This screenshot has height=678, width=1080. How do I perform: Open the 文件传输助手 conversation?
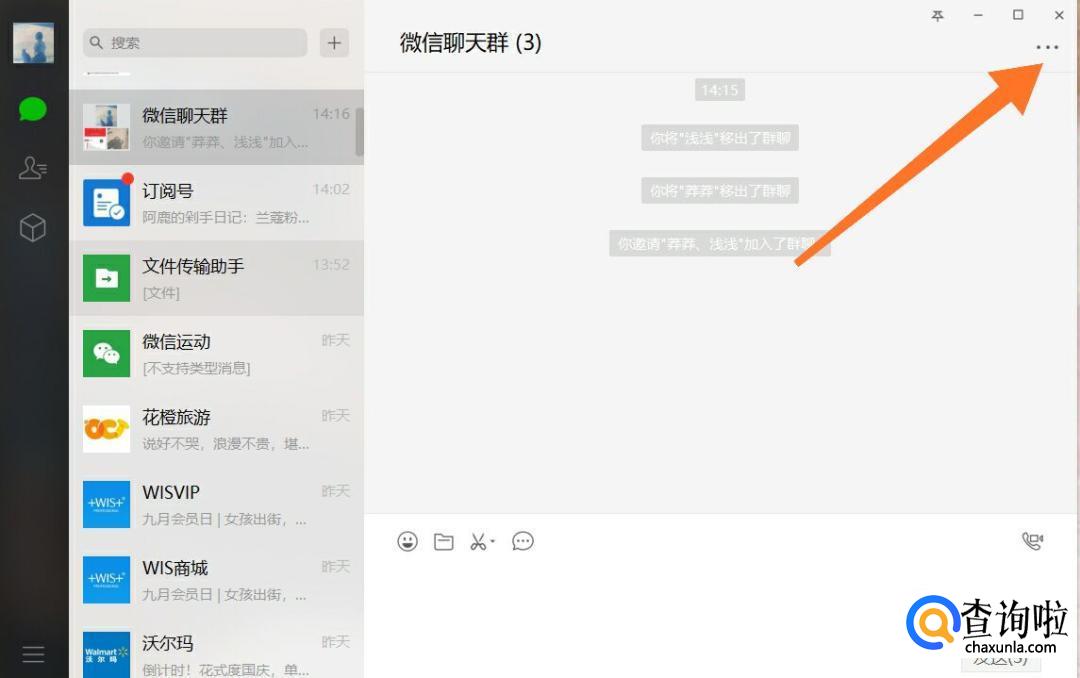click(x=216, y=278)
